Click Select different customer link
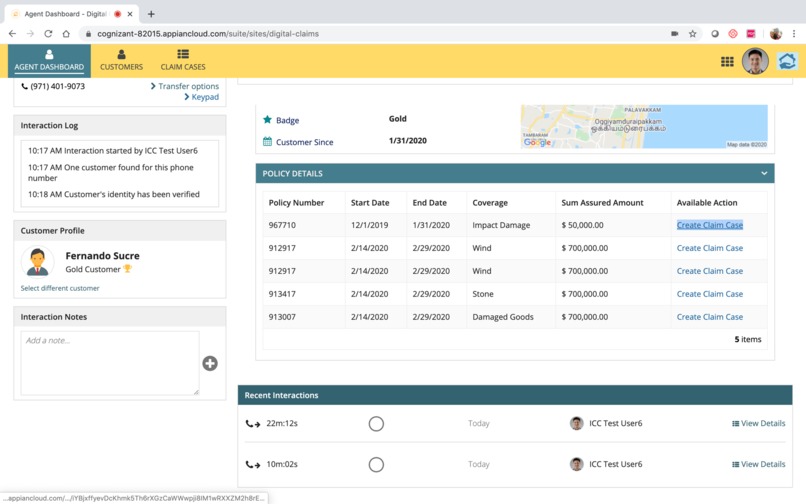Image resolution: width=806 pixels, height=504 pixels. (x=60, y=288)
